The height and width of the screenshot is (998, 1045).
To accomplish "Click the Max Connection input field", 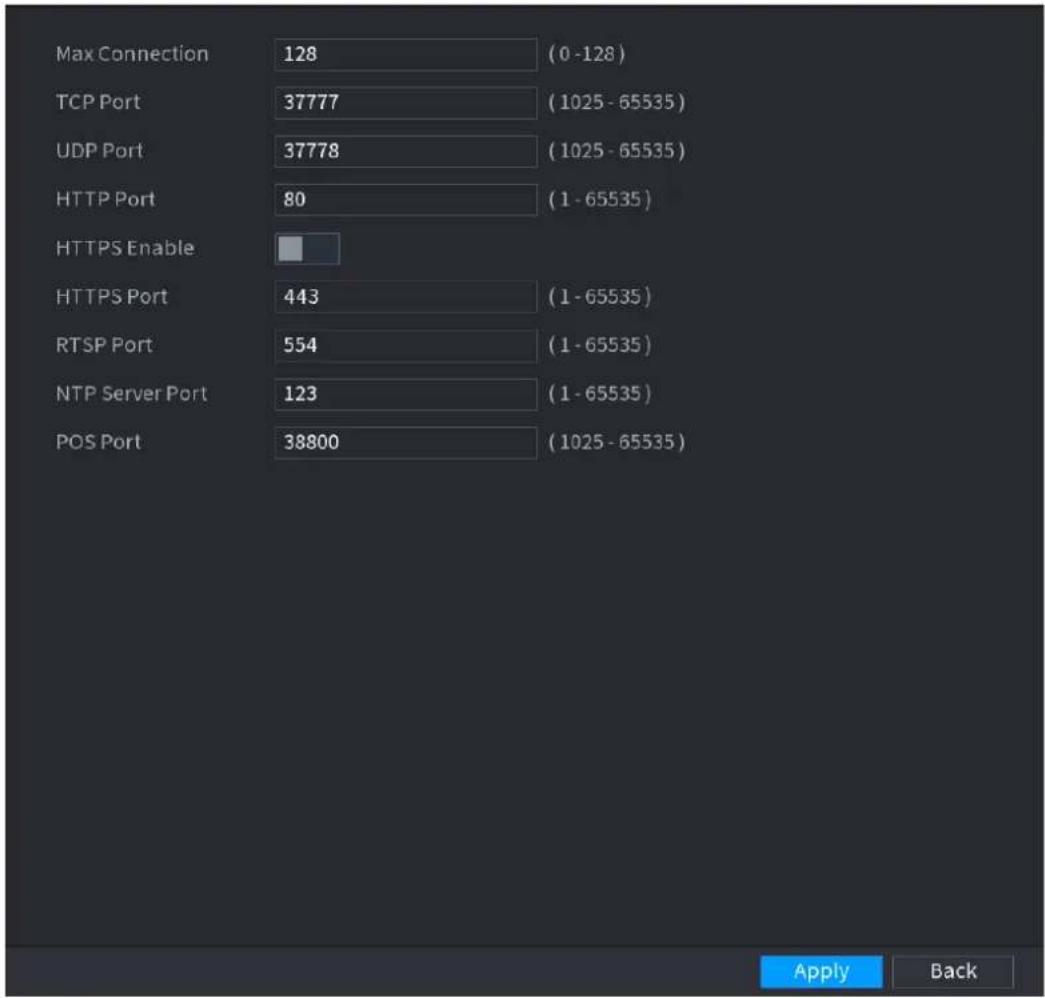I will point(405,54).
